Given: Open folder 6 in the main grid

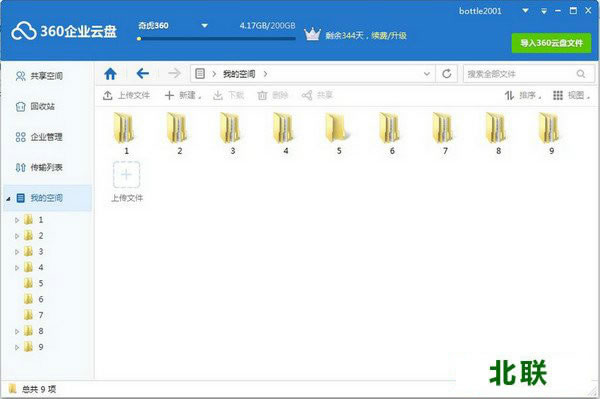Looking at the screenshot, I should click(x=392, y=133).
